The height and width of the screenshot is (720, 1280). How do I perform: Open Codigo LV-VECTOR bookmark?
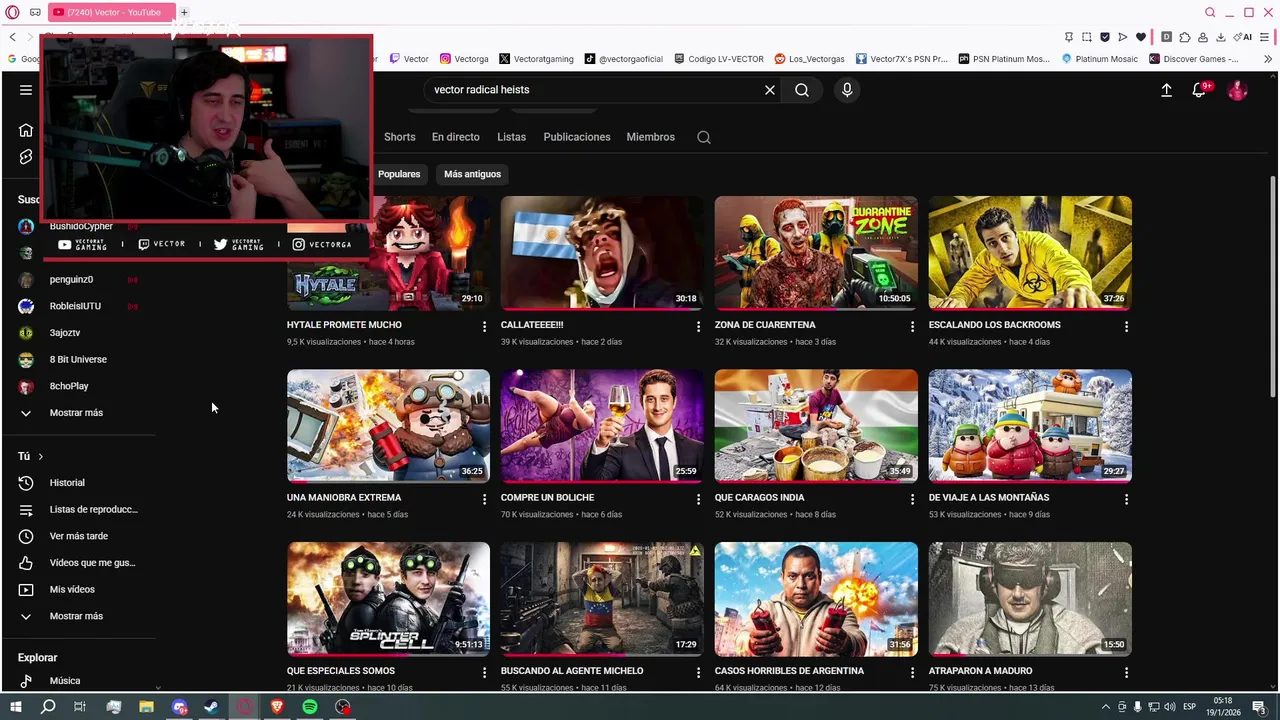(719, 59)
